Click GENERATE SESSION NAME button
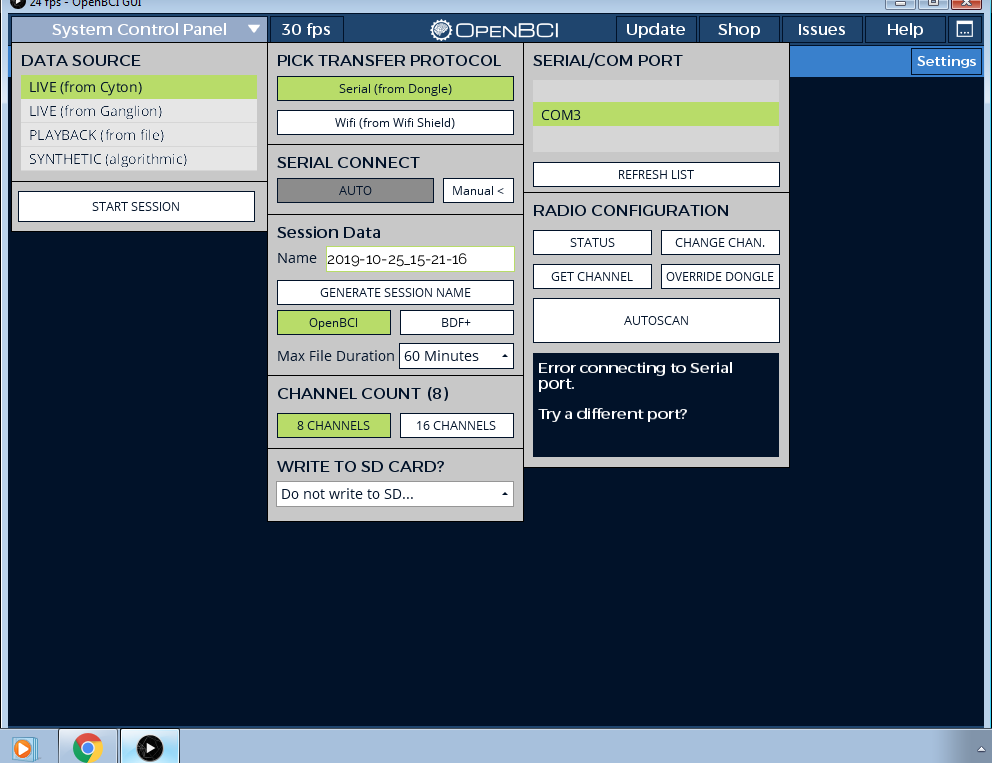This screenshot has height=763, width=992. [395, 293]
